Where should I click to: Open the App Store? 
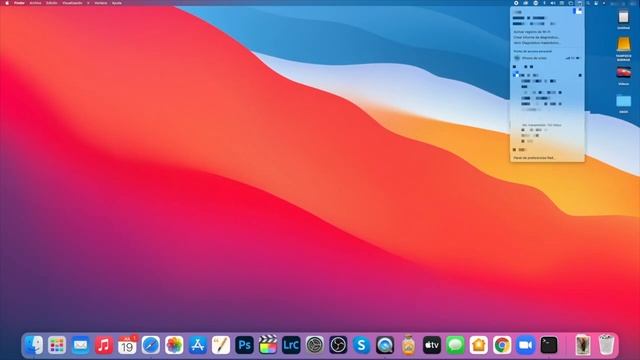198,345
